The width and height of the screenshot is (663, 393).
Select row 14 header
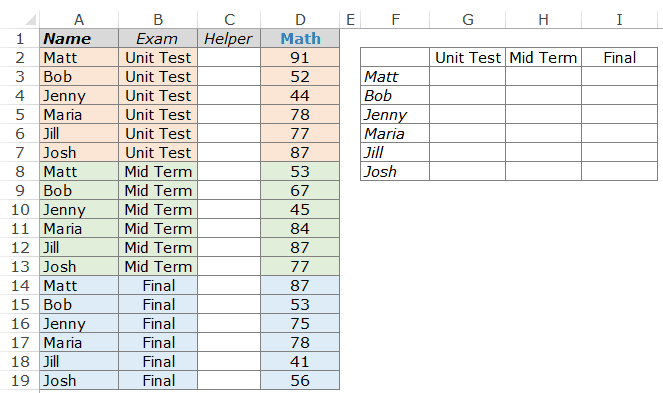click(x=19, y=286)
